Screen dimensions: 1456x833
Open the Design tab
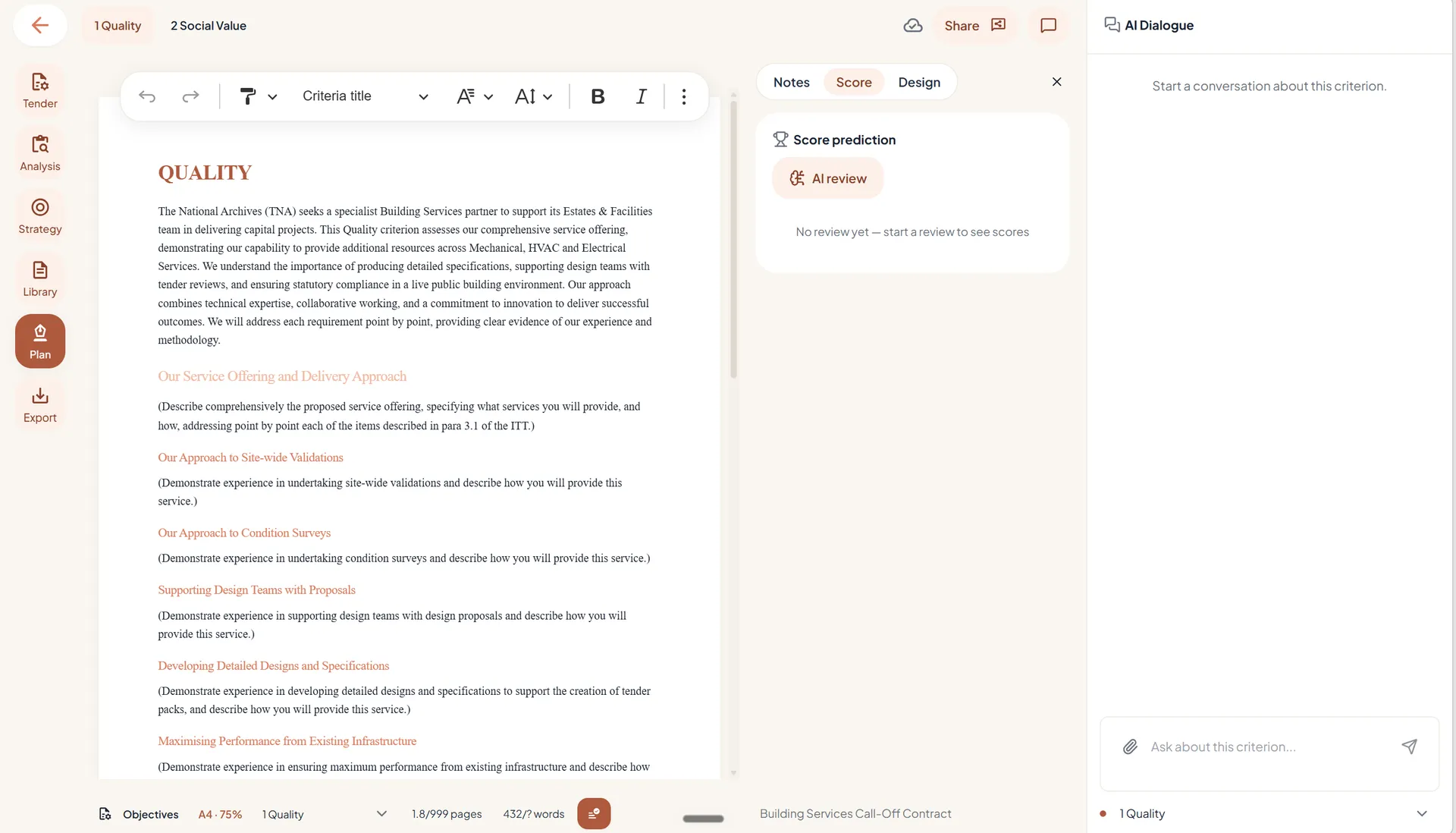click(919, 82)
